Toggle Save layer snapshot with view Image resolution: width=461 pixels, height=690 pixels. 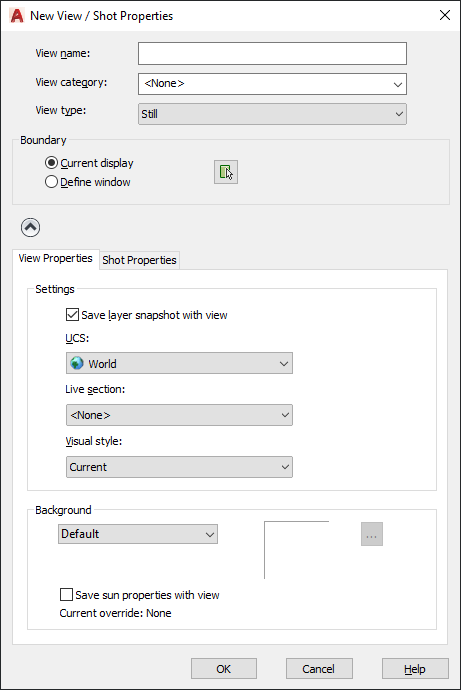click(x=72, y=315)
